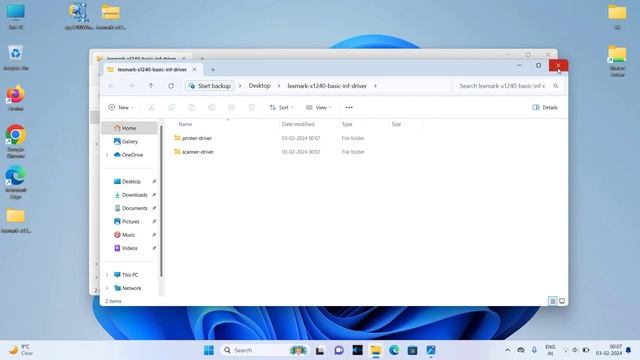Open Desktop in navigation pane

[x=131, y=182]
